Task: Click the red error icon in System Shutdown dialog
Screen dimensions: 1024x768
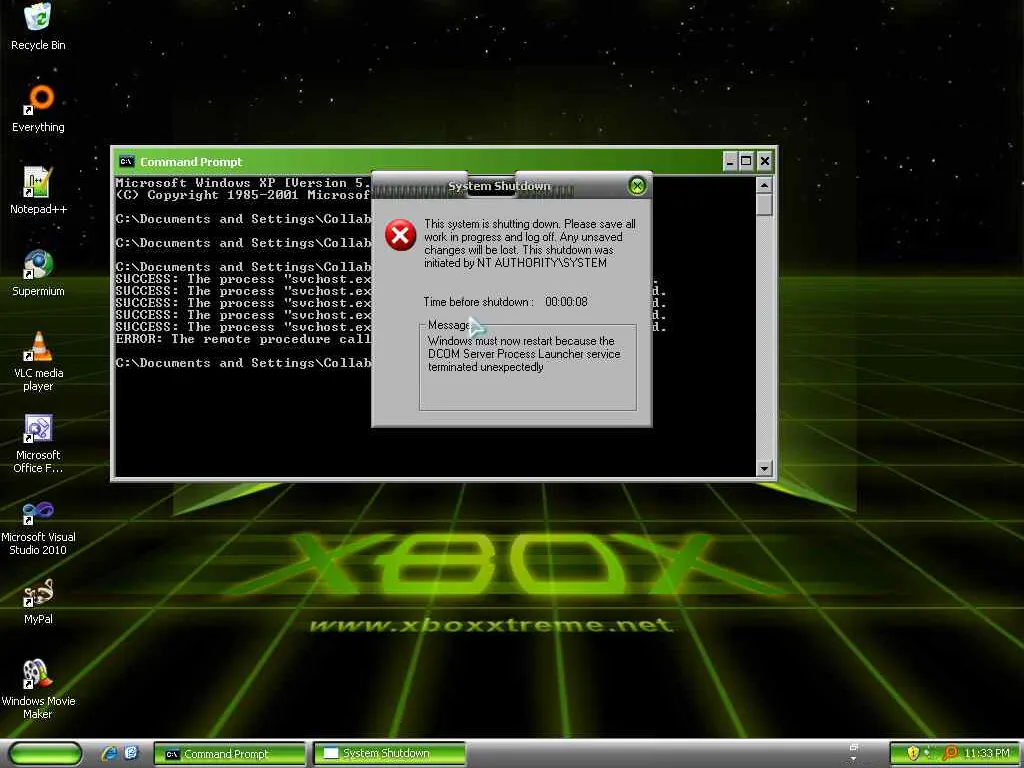Action: pyautogui.click(x=400, y=235)
